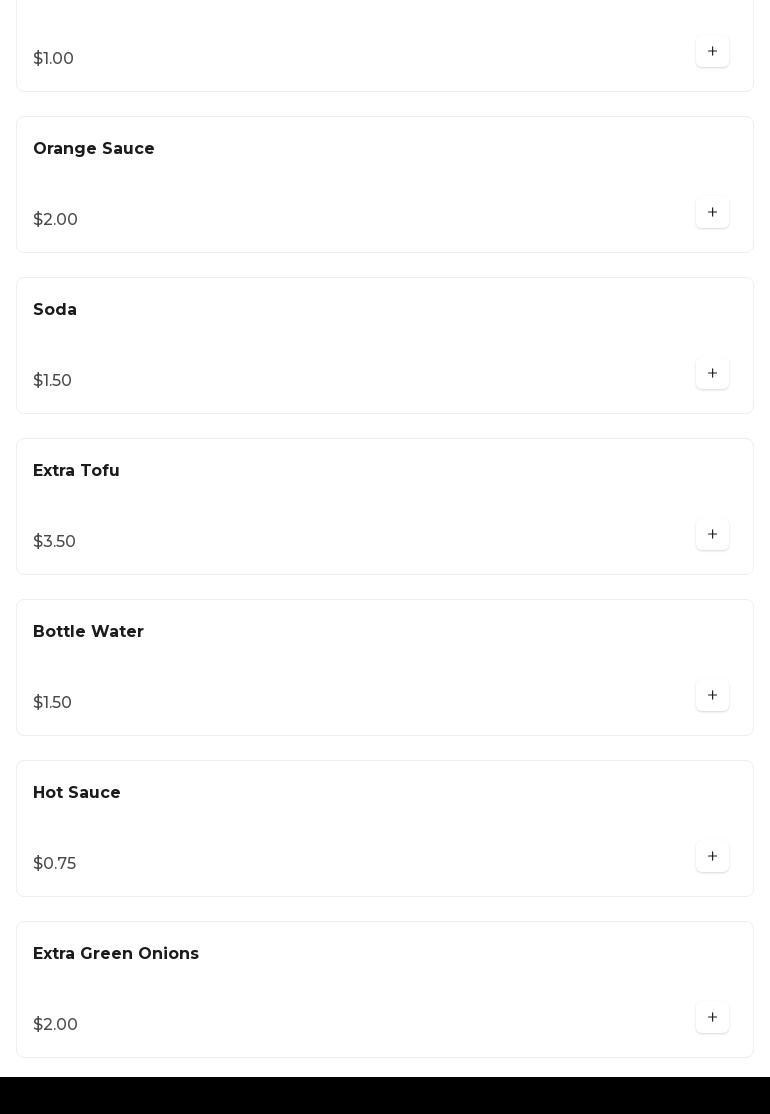
Task: Open the Orange Sauce item title
Action: 94,149
